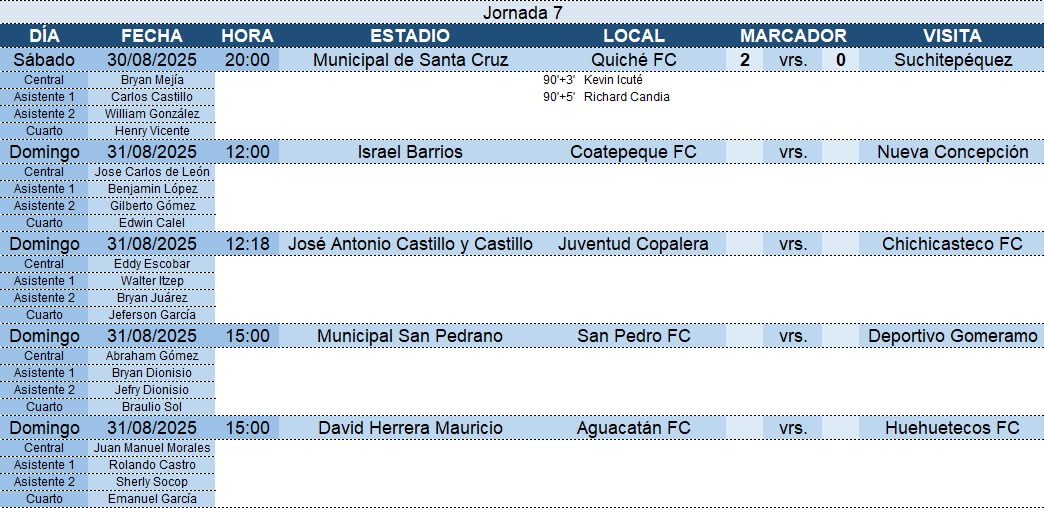Select referee Juan Manuel Morales cell
The width and height of the screenshot is (1044, 508).
tap(152, 448)
